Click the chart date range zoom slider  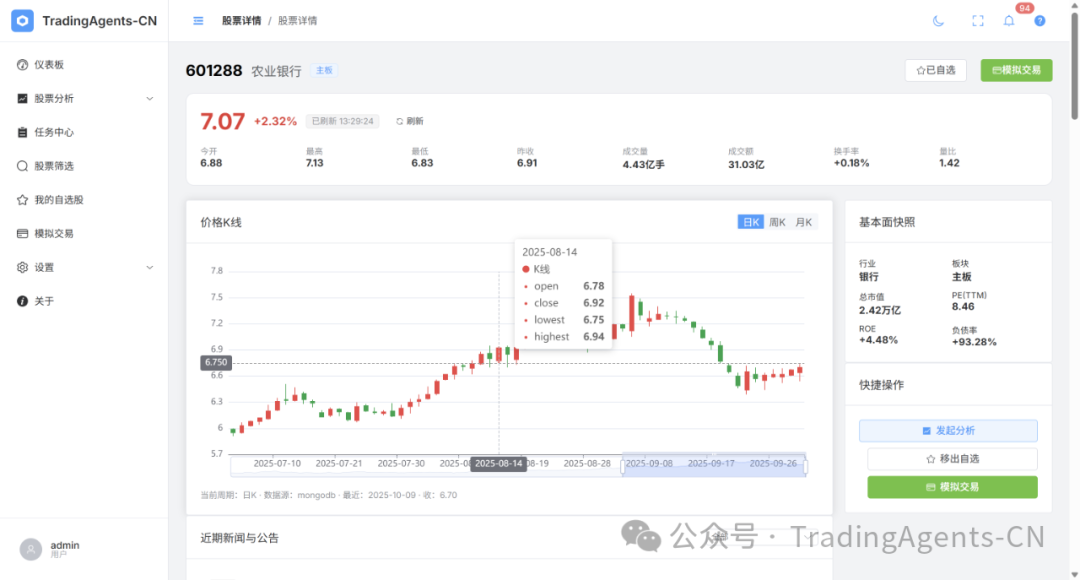click(713, 465)
